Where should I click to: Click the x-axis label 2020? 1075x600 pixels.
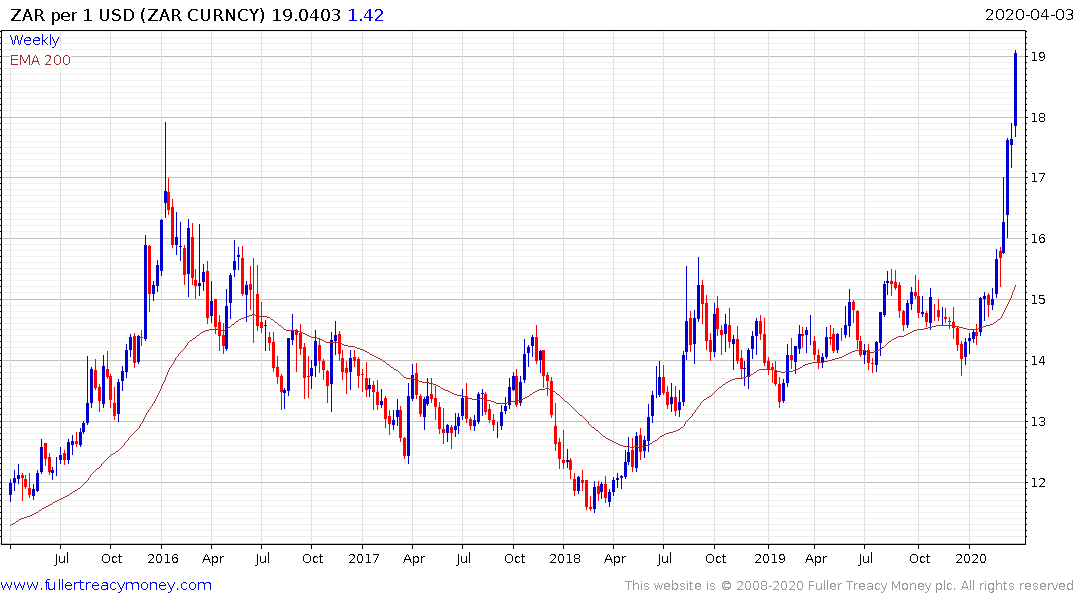[971, 558]
